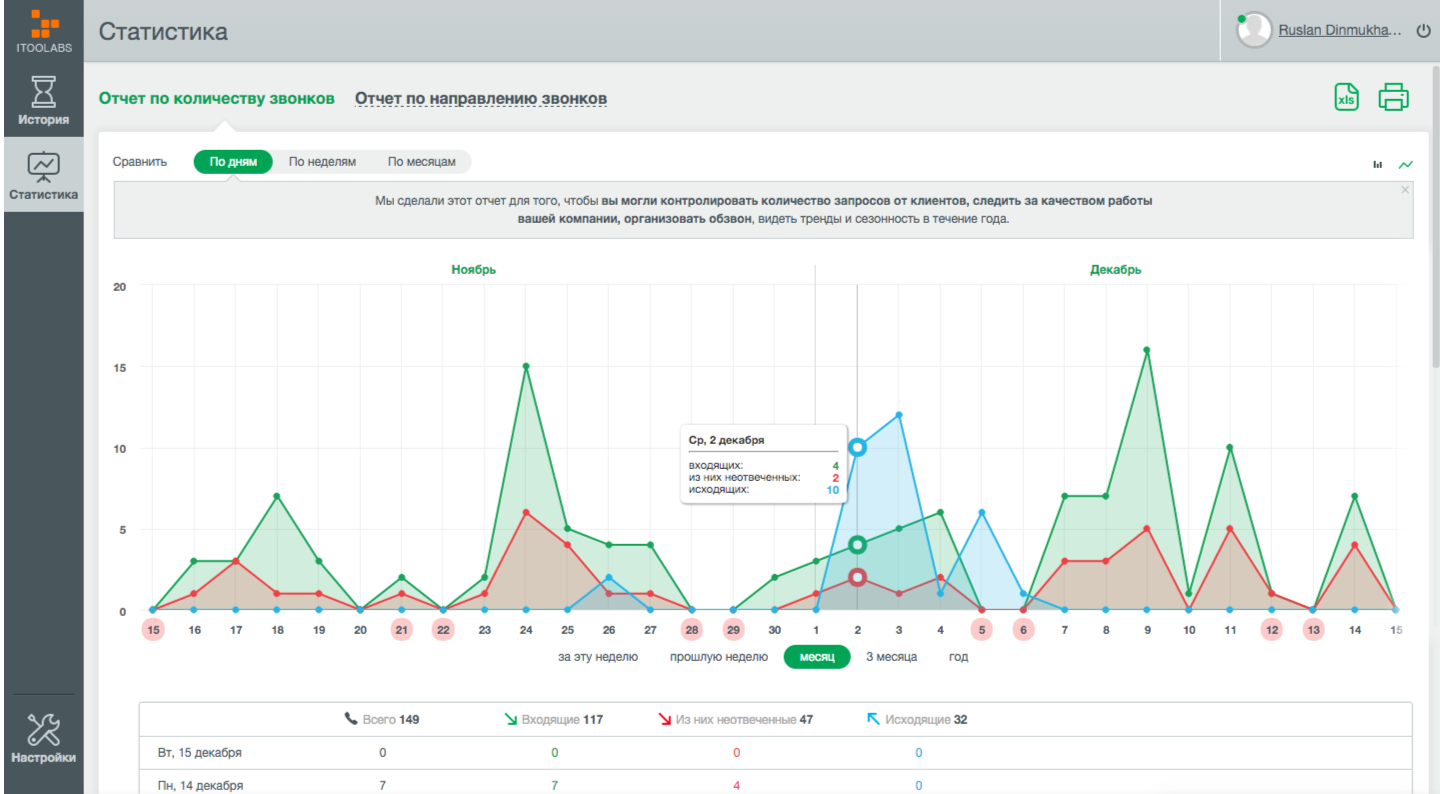Viewport: 1440px width, 794px height.
Task: Switch to Отчет по направлению звонков
Action: coord(481,98)
